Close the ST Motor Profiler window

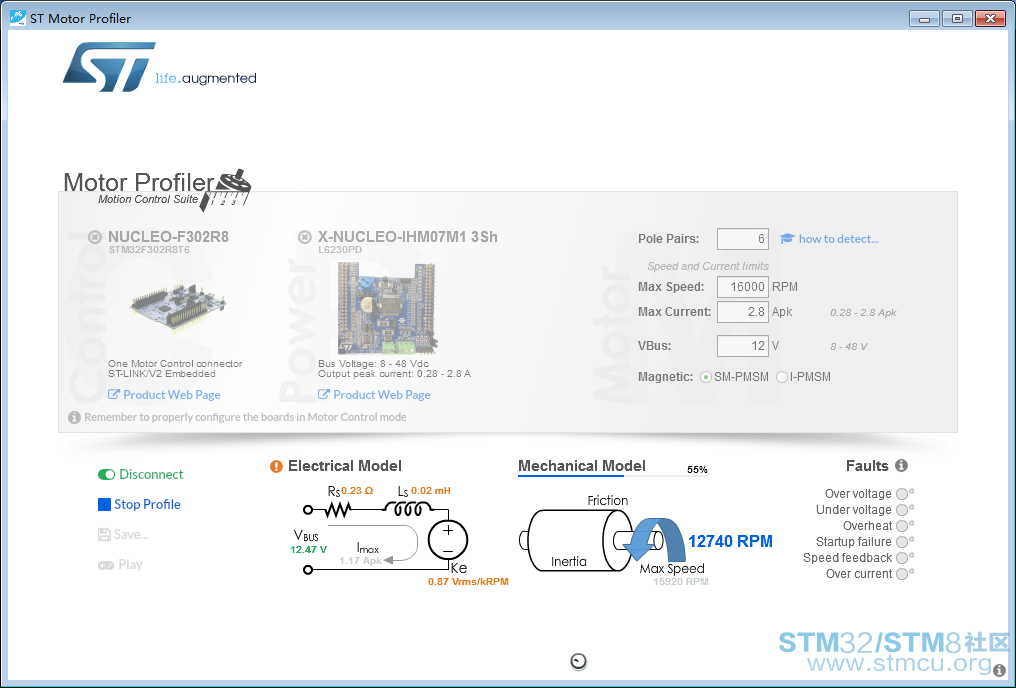[990, 19]
